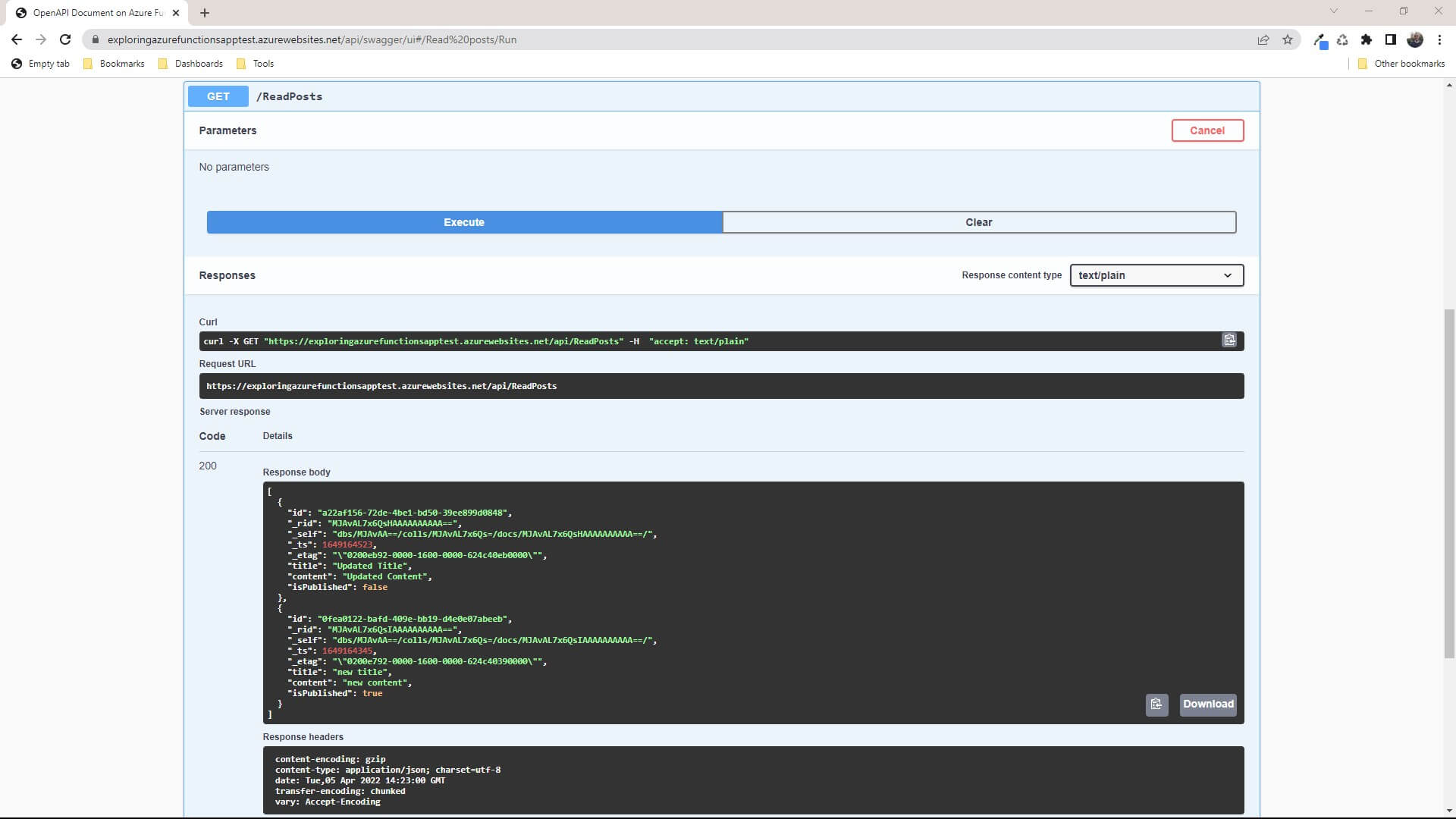Click the isPublished false value
Image resolution: width=1456 pixels, height=819 pixels.
(375, 587)
